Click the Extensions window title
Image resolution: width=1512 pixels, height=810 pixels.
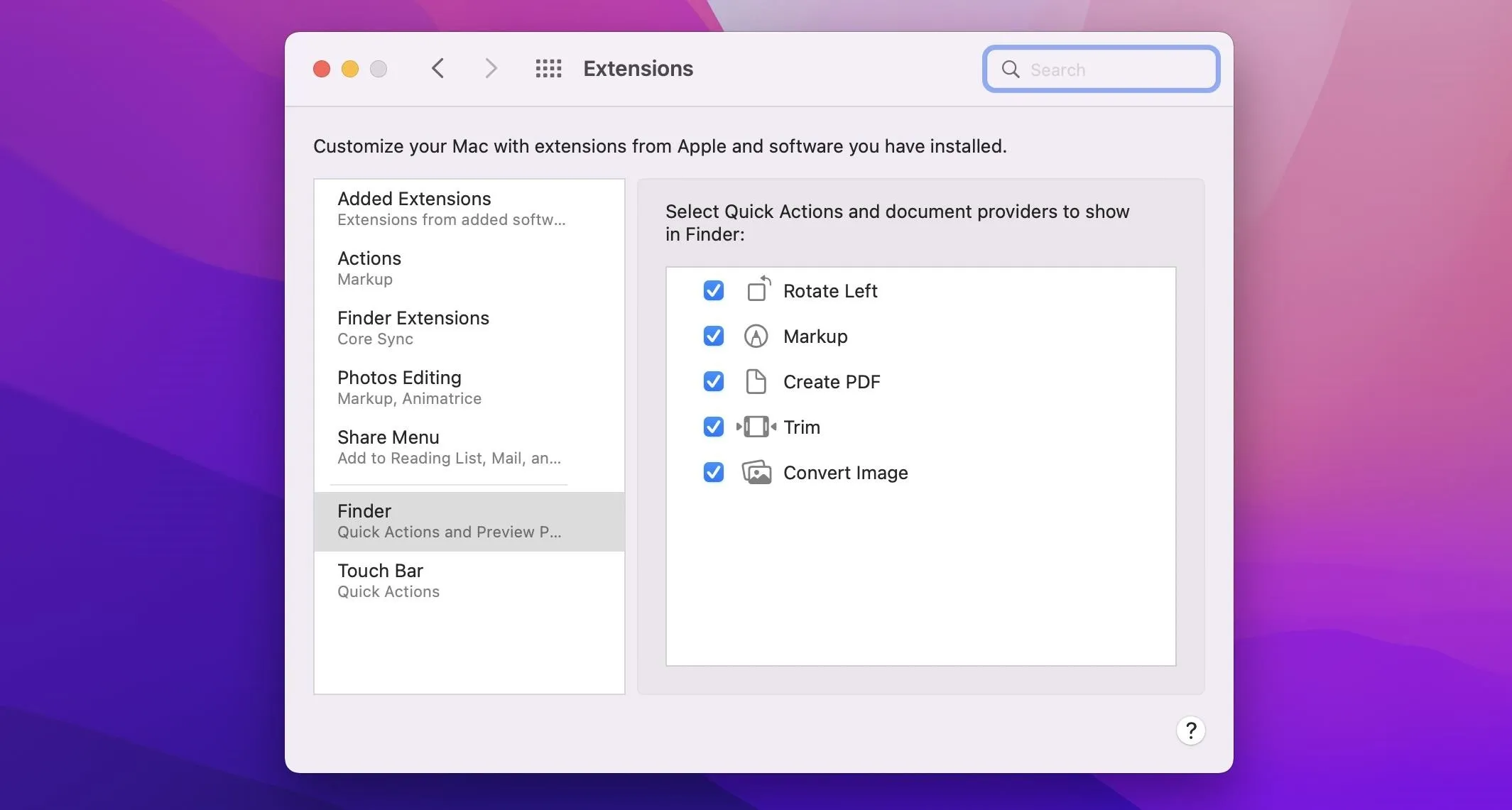(x=638, y=68)
